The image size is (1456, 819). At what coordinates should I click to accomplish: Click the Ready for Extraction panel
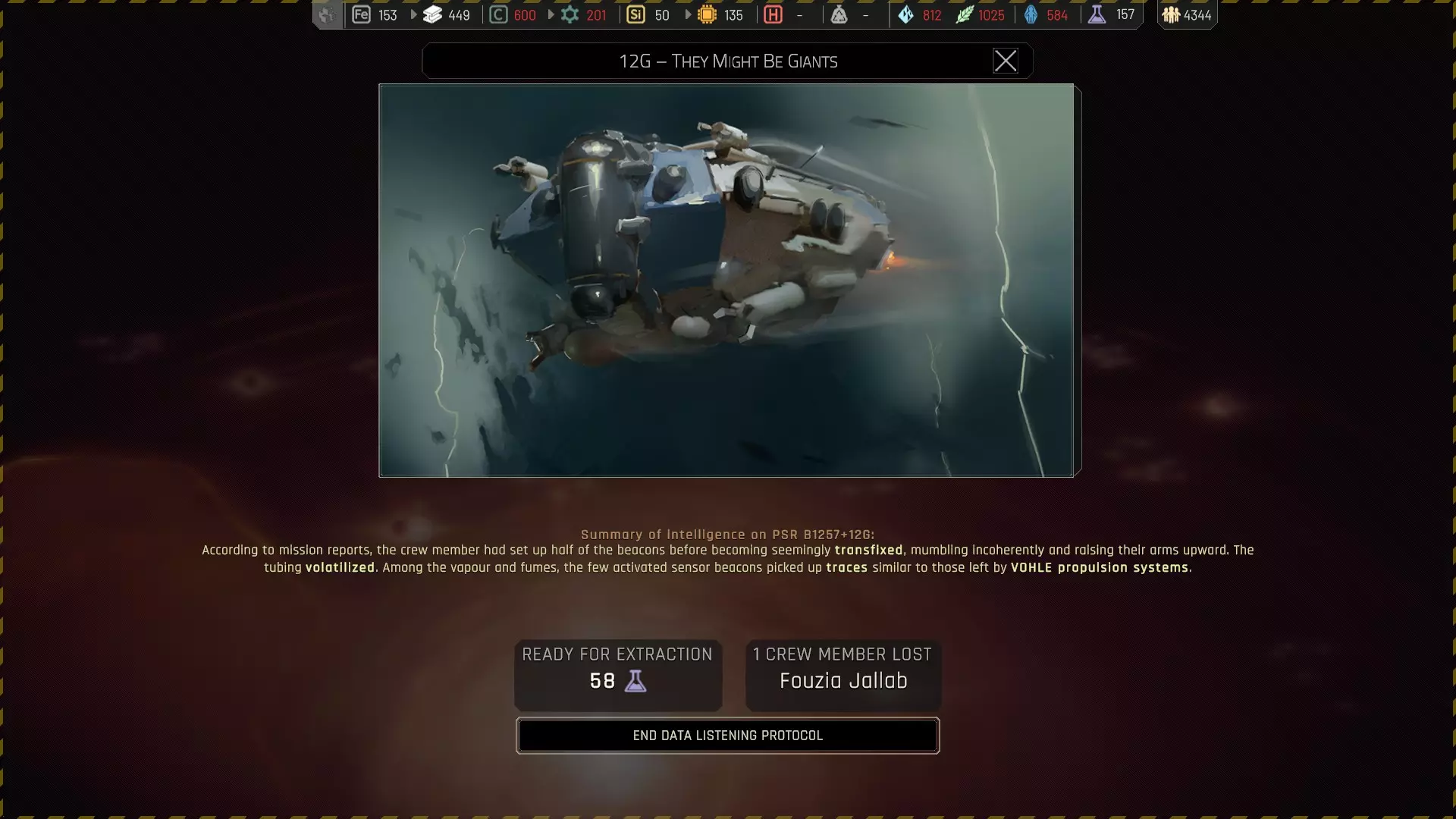pyautogui.click(x=617, y=675)
